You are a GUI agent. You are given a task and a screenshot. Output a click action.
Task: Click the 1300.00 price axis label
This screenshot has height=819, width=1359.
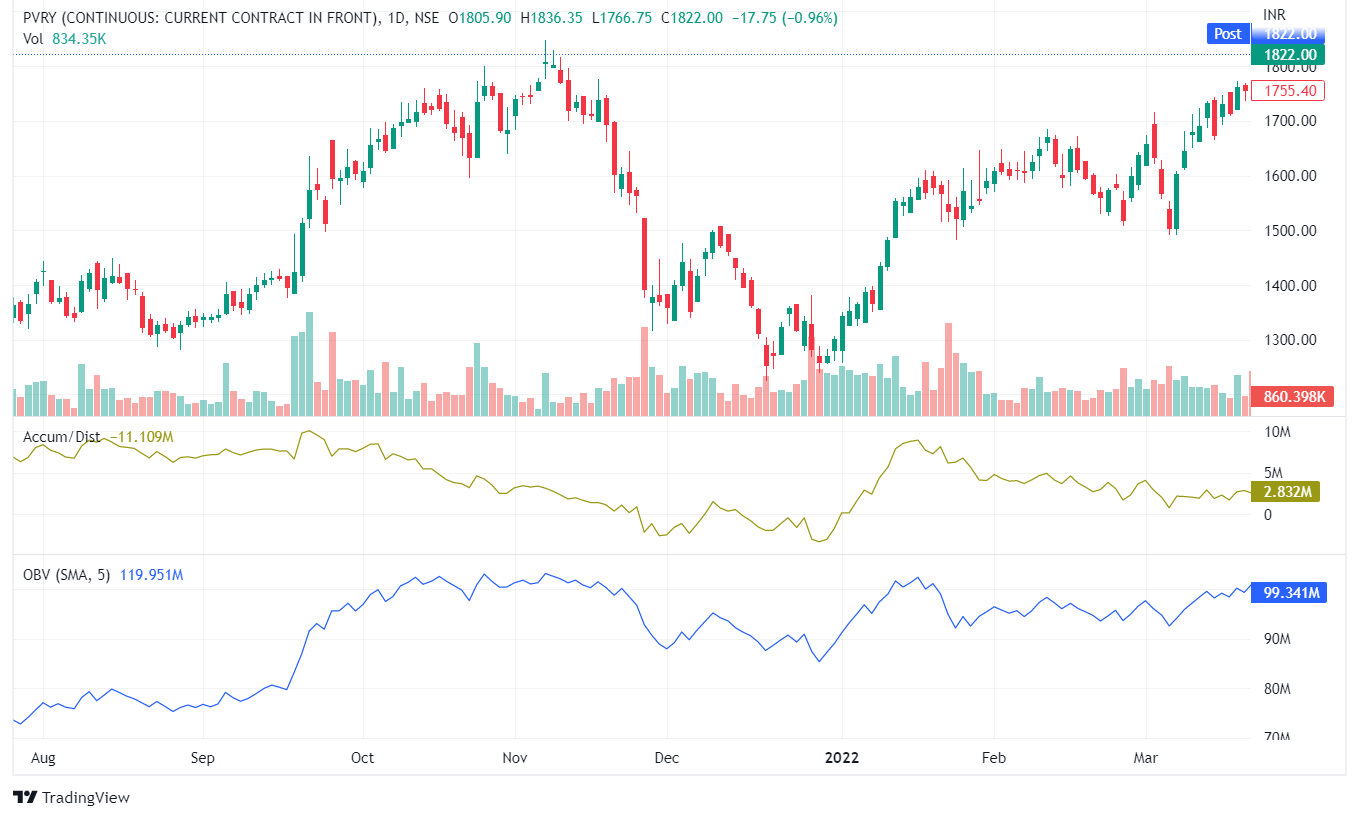click(1288, 341)
